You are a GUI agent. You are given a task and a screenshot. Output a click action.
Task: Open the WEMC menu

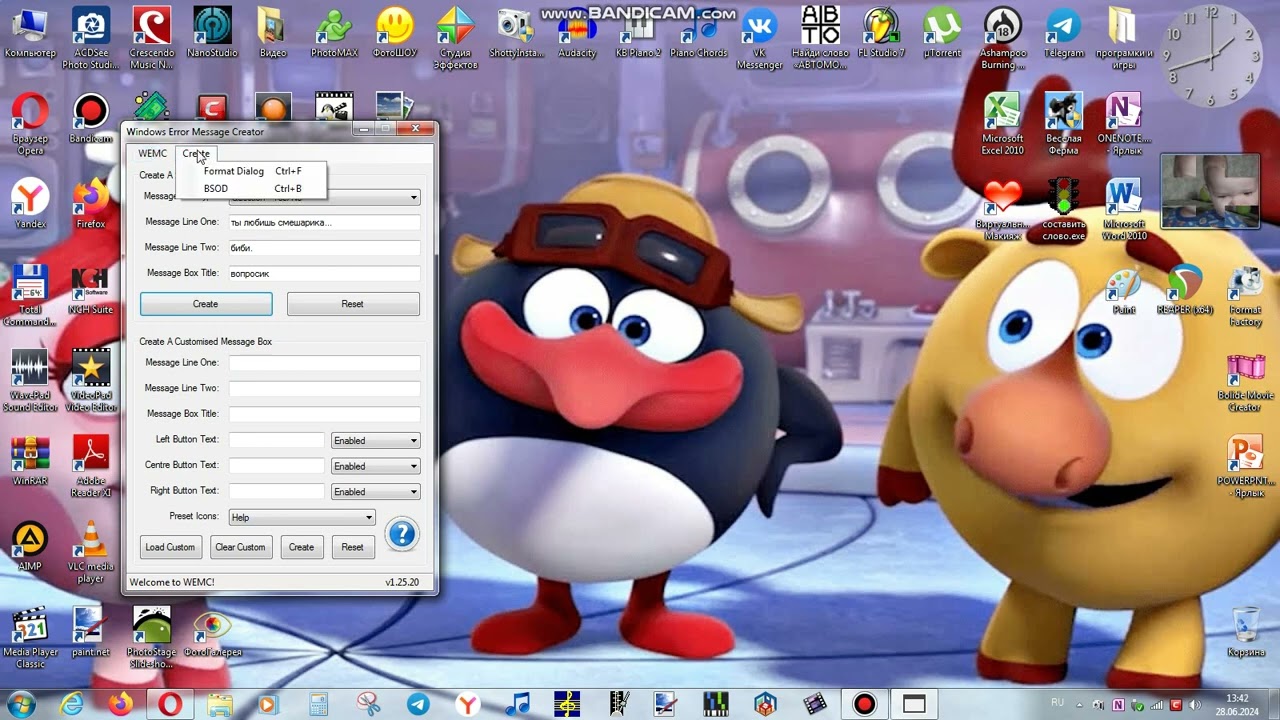[x=152, y=154]
